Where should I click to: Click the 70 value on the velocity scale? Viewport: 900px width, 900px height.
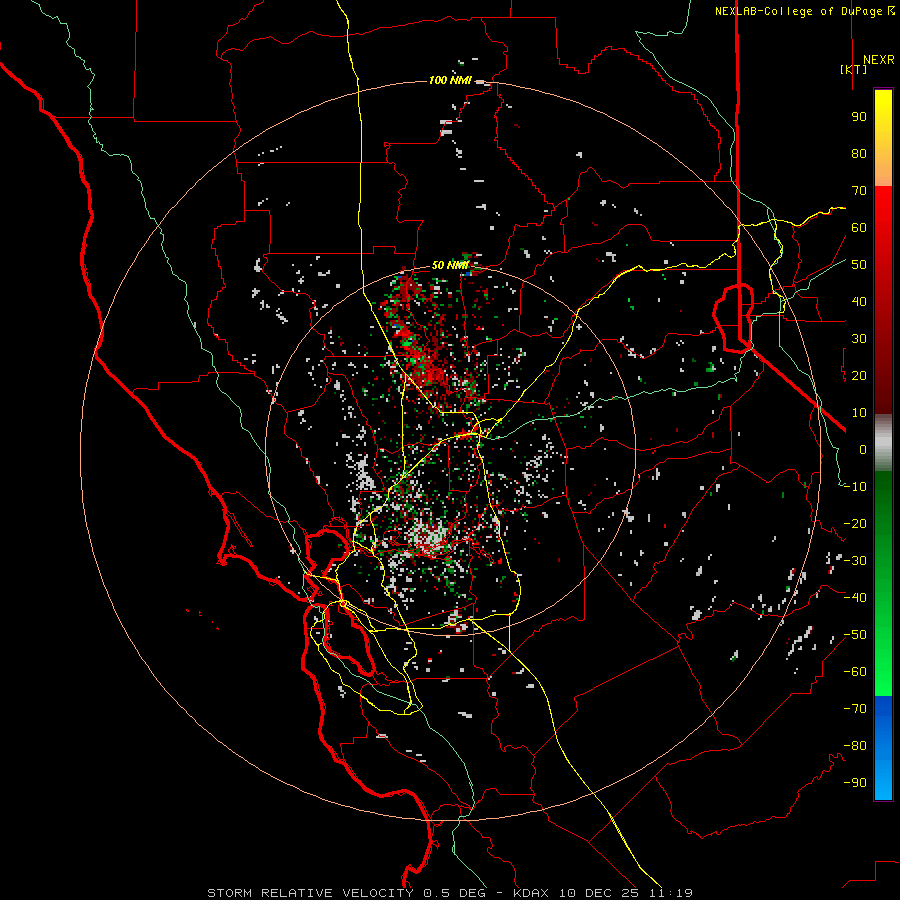pos(859,191)
